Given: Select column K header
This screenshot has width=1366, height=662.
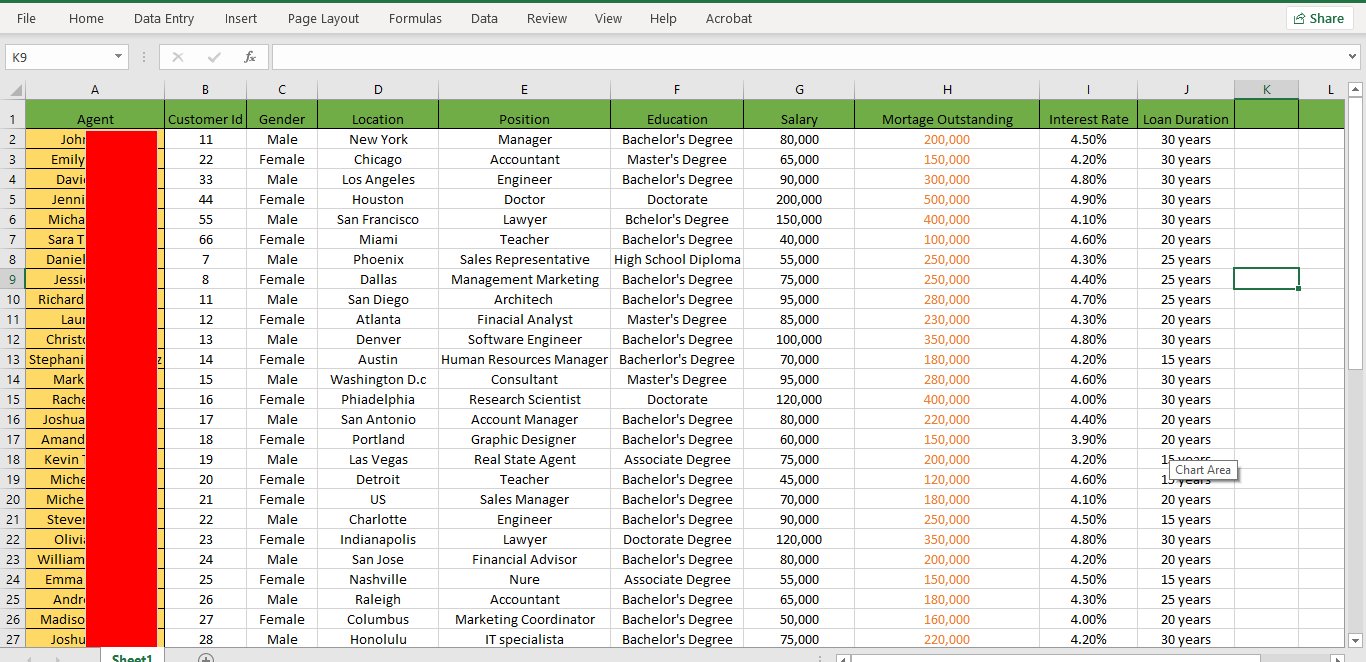Looking at the screenshot, I should [1266, 90].
